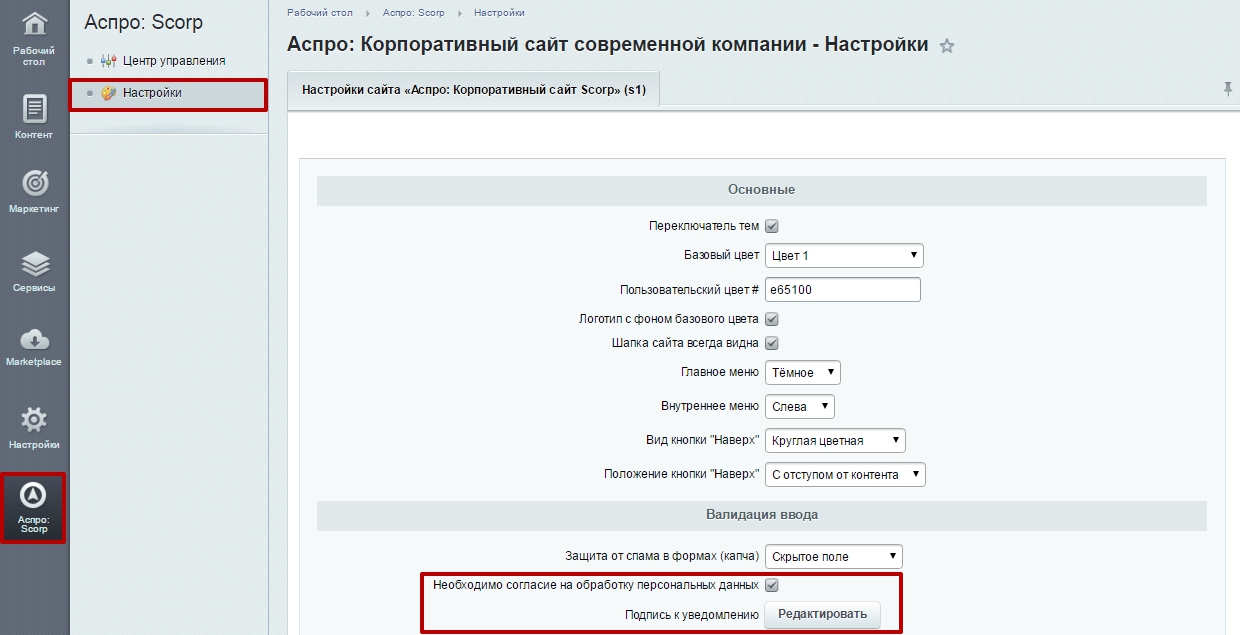Click Рабочий стол breadcrumb link
Image resolution: width=1240 pixels, height=635 pixels.
pyautogui.click(x=319, y=13)
